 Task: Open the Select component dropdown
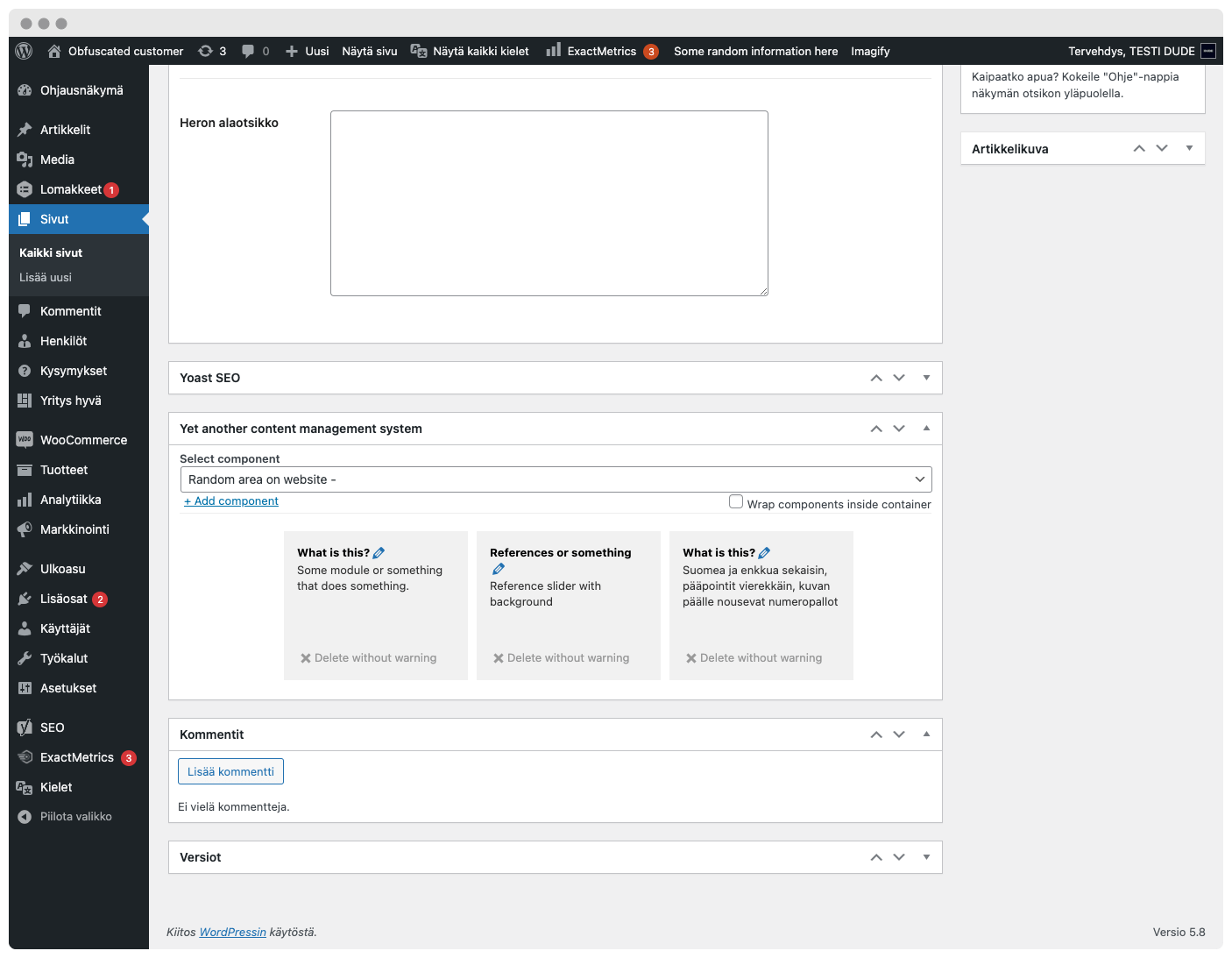point(556,479)
